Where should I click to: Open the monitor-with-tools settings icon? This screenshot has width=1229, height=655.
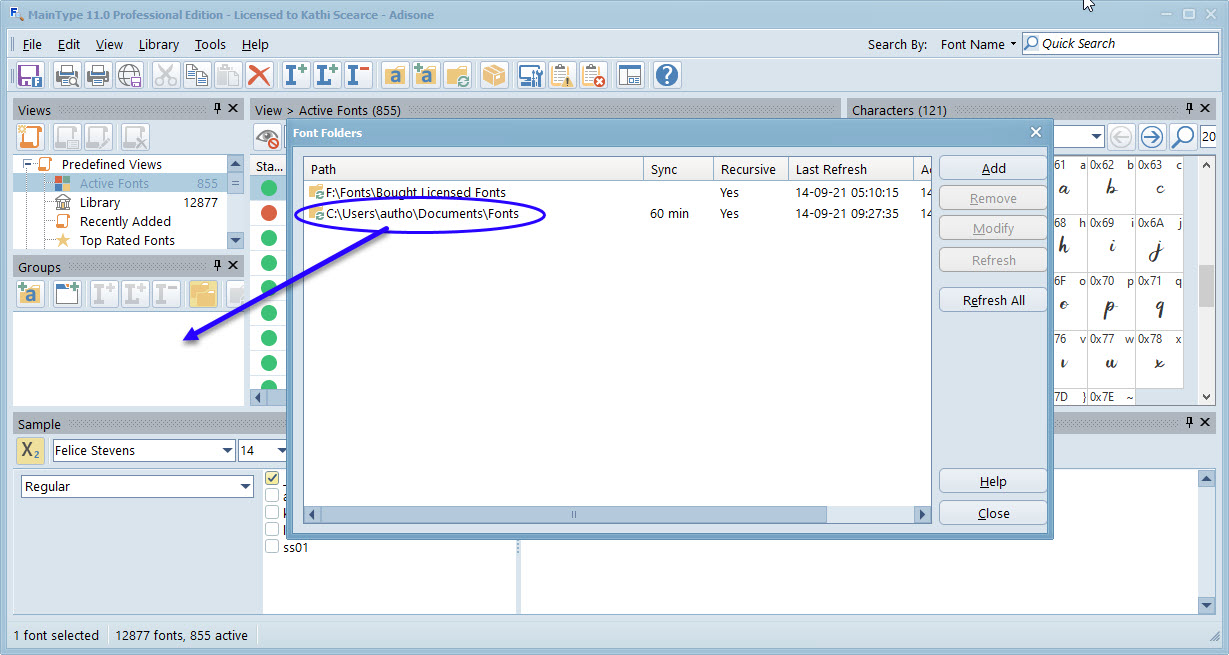pyautogui.click(x=531, y=75)
